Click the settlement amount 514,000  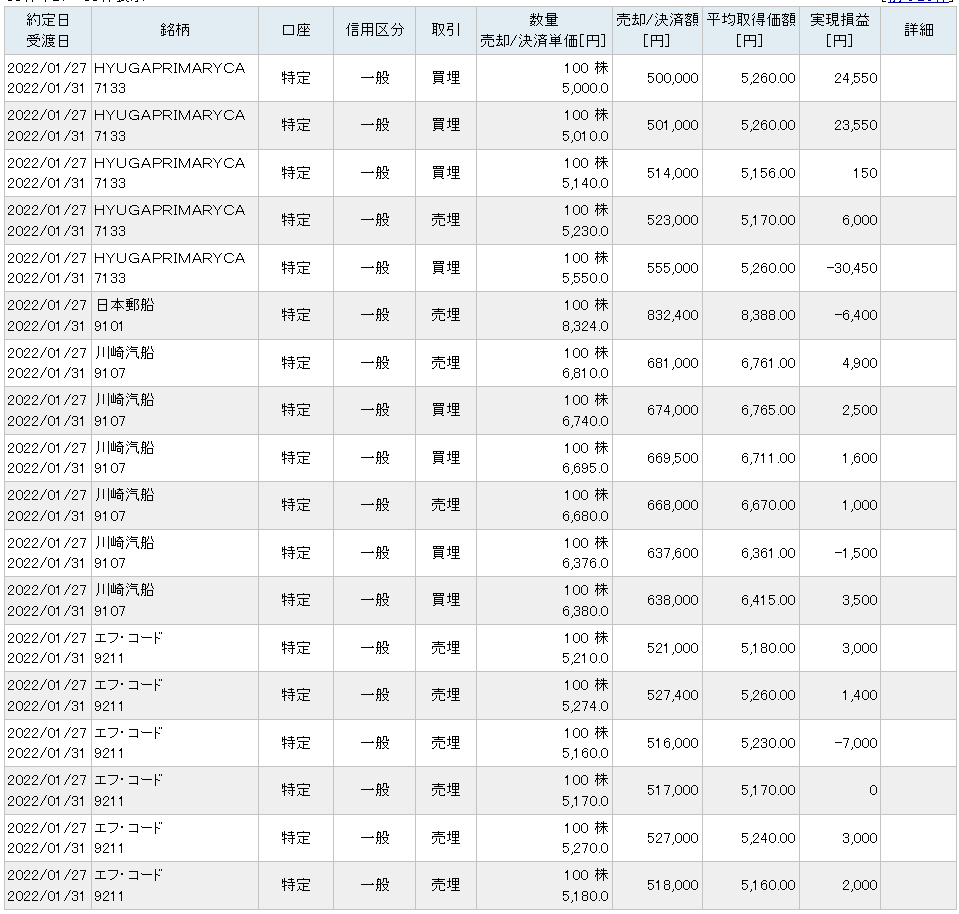point(672,173)
